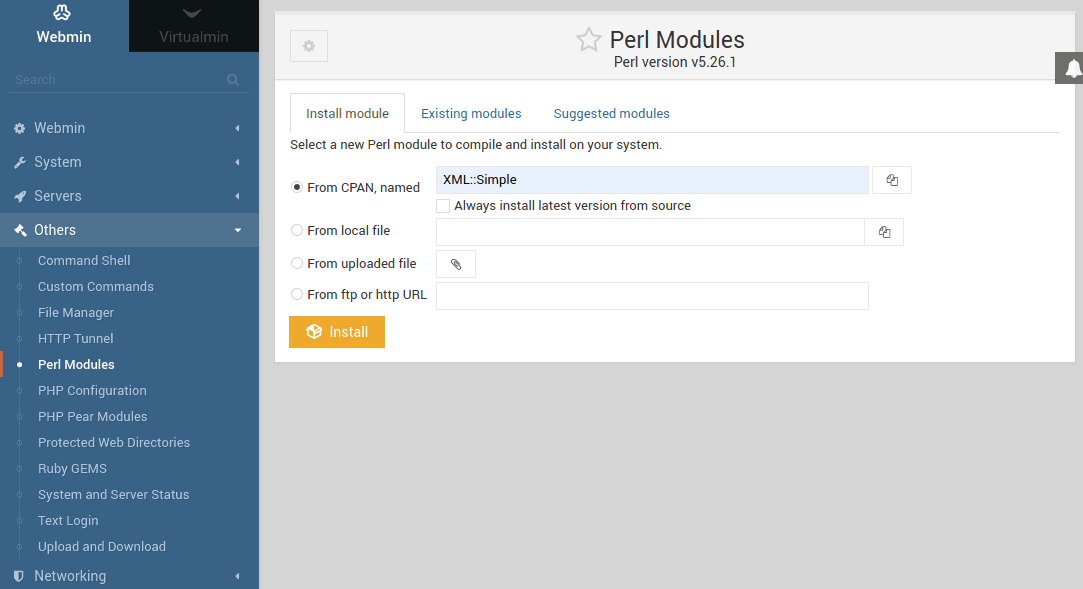Open Install module tab
The image size is (1083, 589).
point(347,113)
